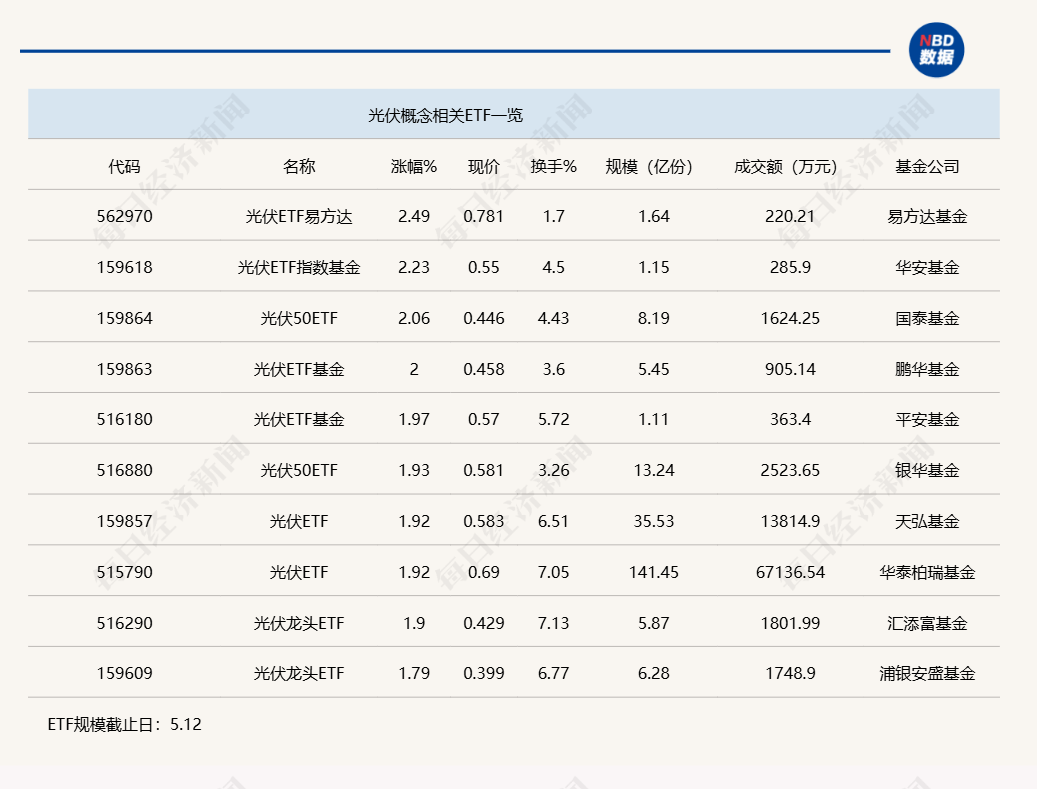Select turnover amount 13814.9

point(790,521)
